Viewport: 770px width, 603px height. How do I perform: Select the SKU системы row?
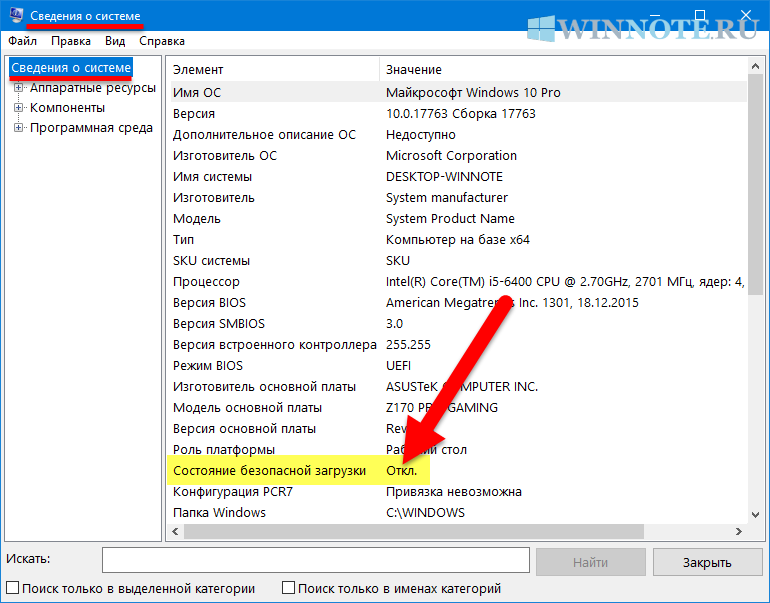coord(459,261)
